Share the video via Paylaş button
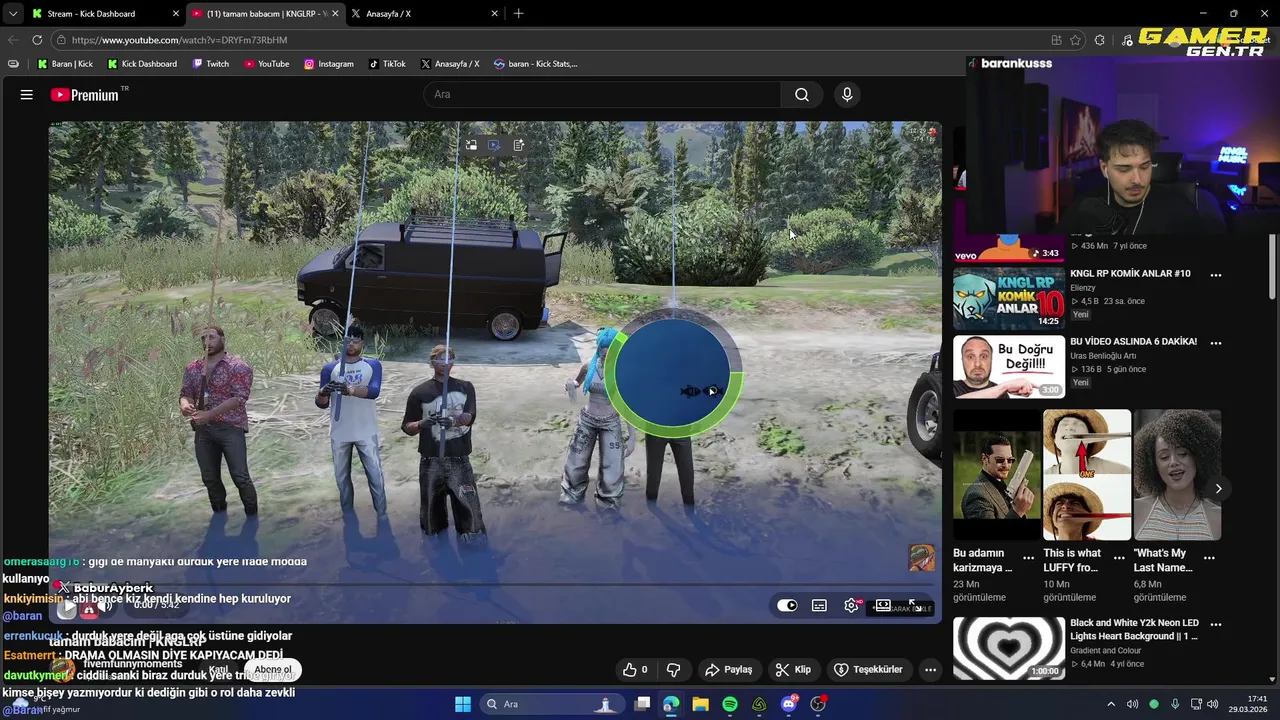This screenshot has height=720, width=1280. 728,670
